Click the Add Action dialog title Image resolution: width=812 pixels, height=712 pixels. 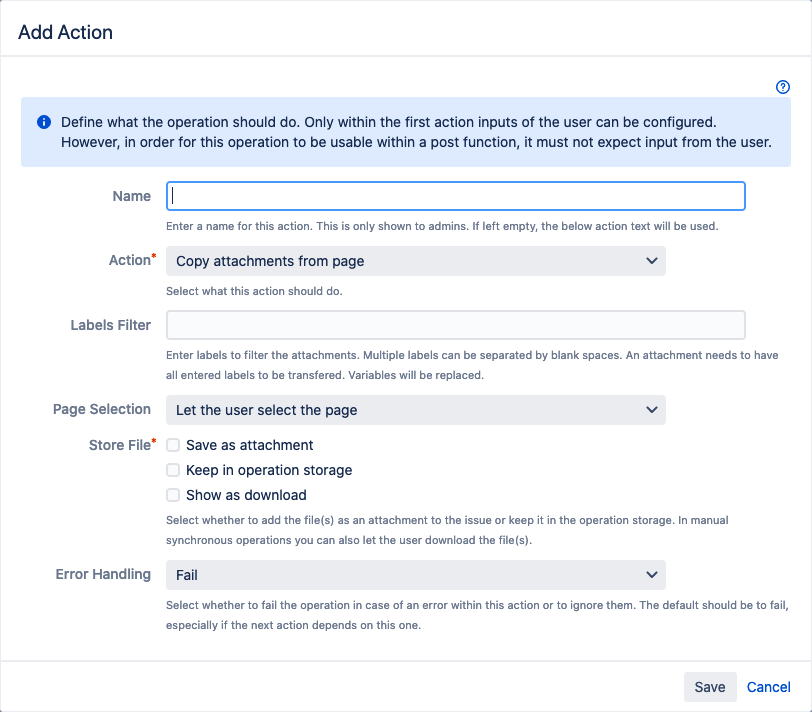tap(65, 32)
